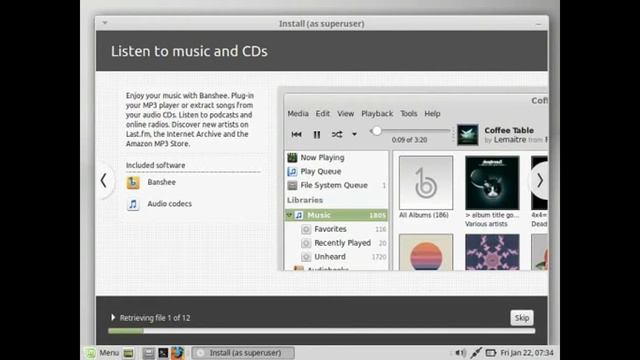The image size is (640, 360).
Task: Click the Banshee software label
Action: [x=162, y=182]
